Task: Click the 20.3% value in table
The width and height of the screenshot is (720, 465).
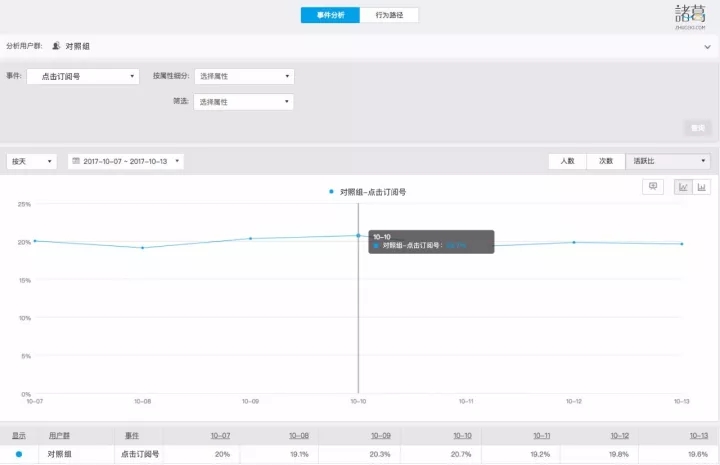Action: point(380,454)
